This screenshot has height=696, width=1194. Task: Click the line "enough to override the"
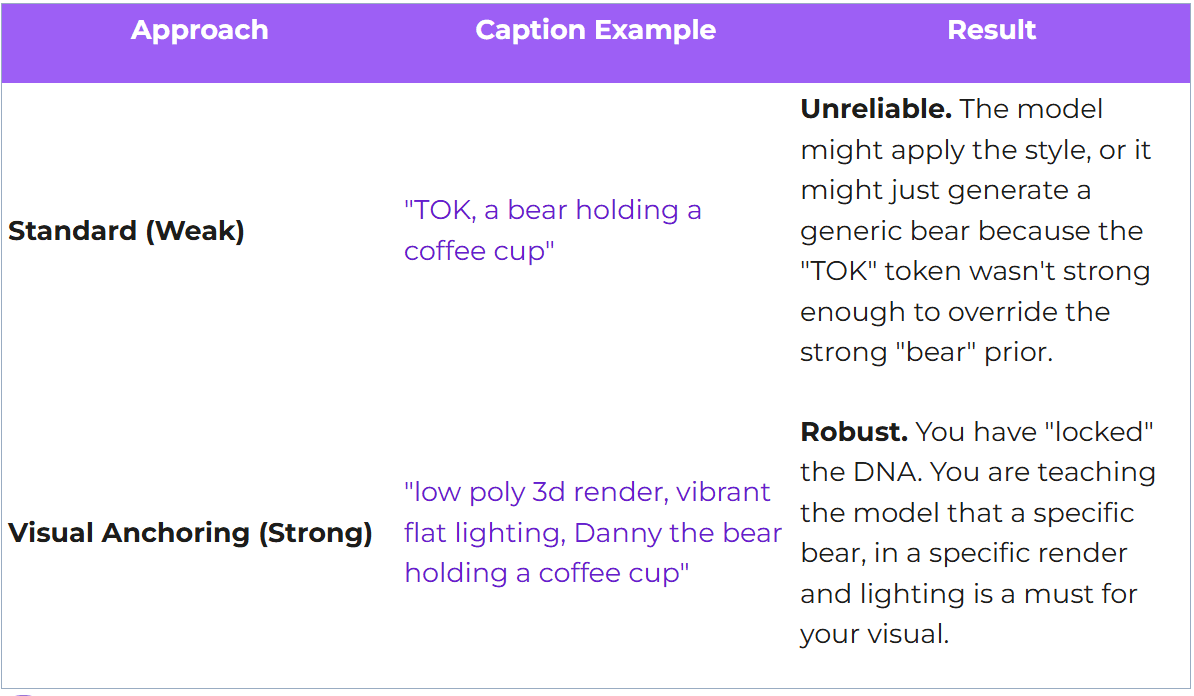click(955, 312)
